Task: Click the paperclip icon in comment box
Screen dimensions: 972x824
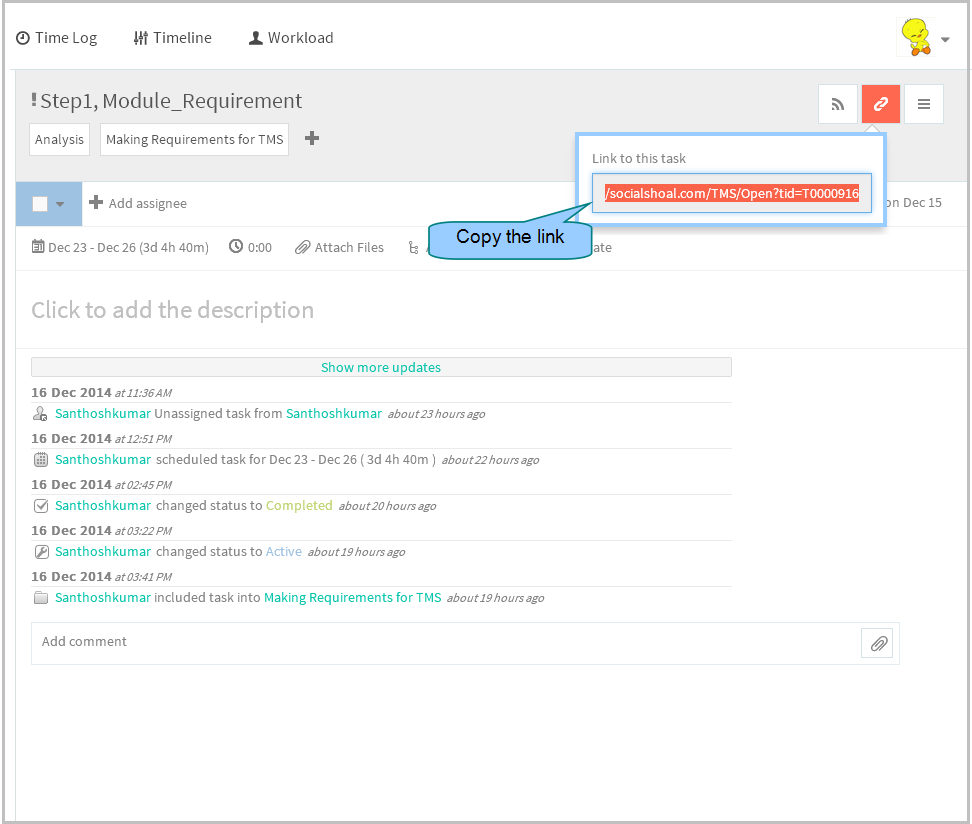Action: click(878, 644)
